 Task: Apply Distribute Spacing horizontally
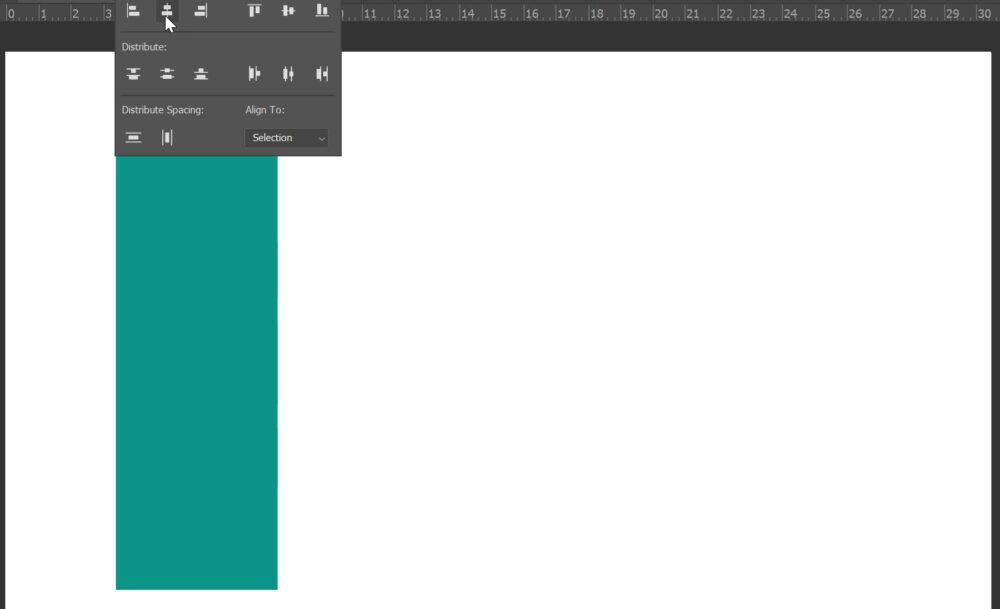(167, 138)
